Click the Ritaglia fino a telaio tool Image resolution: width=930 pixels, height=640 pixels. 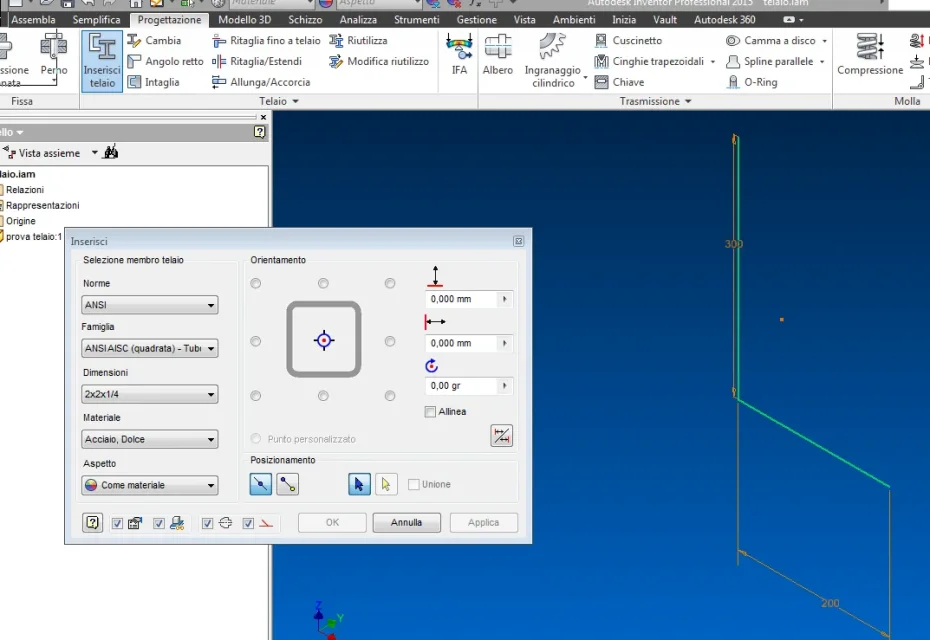coord(266,41)
